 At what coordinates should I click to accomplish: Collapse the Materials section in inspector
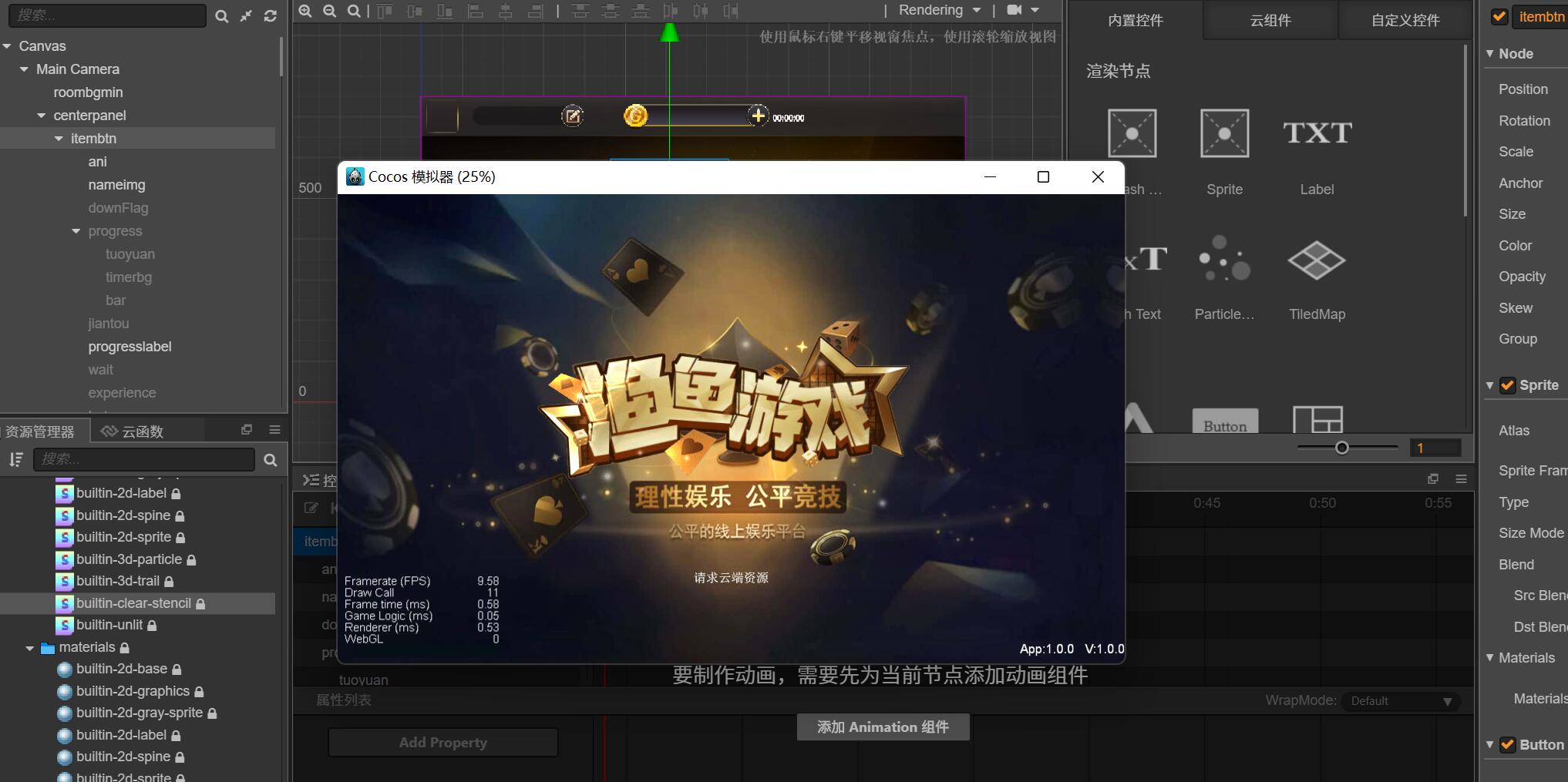(1490, 658)
